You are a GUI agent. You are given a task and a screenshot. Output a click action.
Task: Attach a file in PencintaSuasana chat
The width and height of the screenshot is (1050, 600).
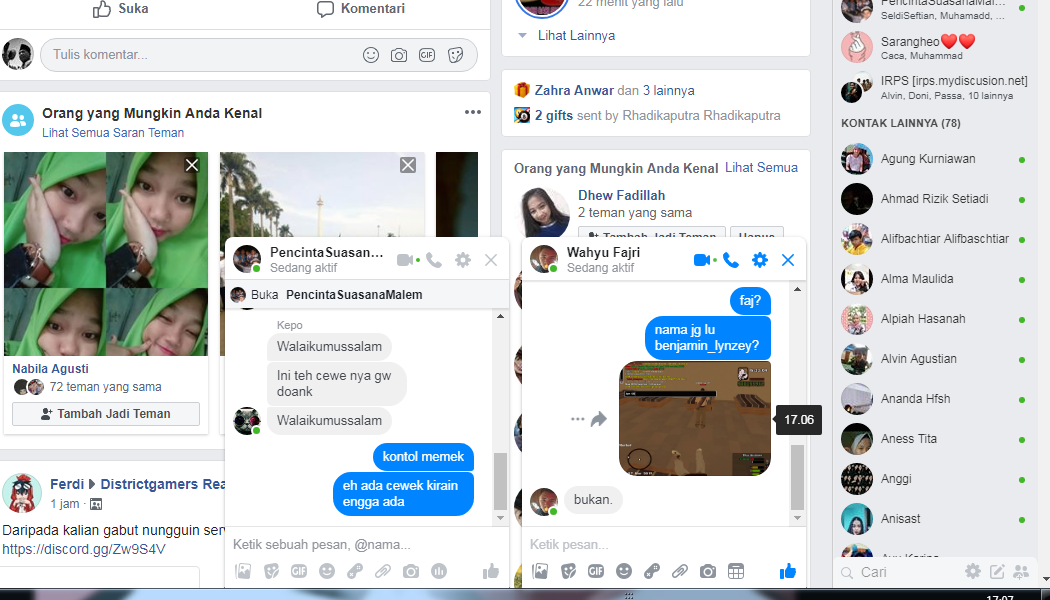pyautogui.click(x=382, y=571)
